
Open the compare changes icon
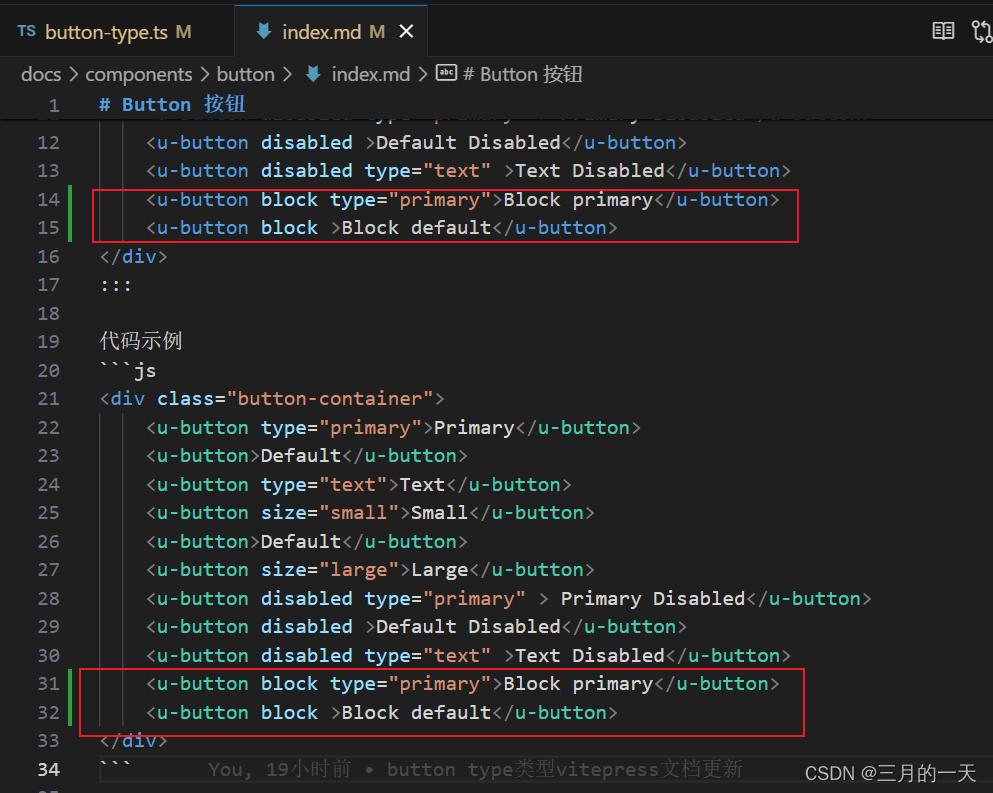pyautogui.click(x=982, y=31)
